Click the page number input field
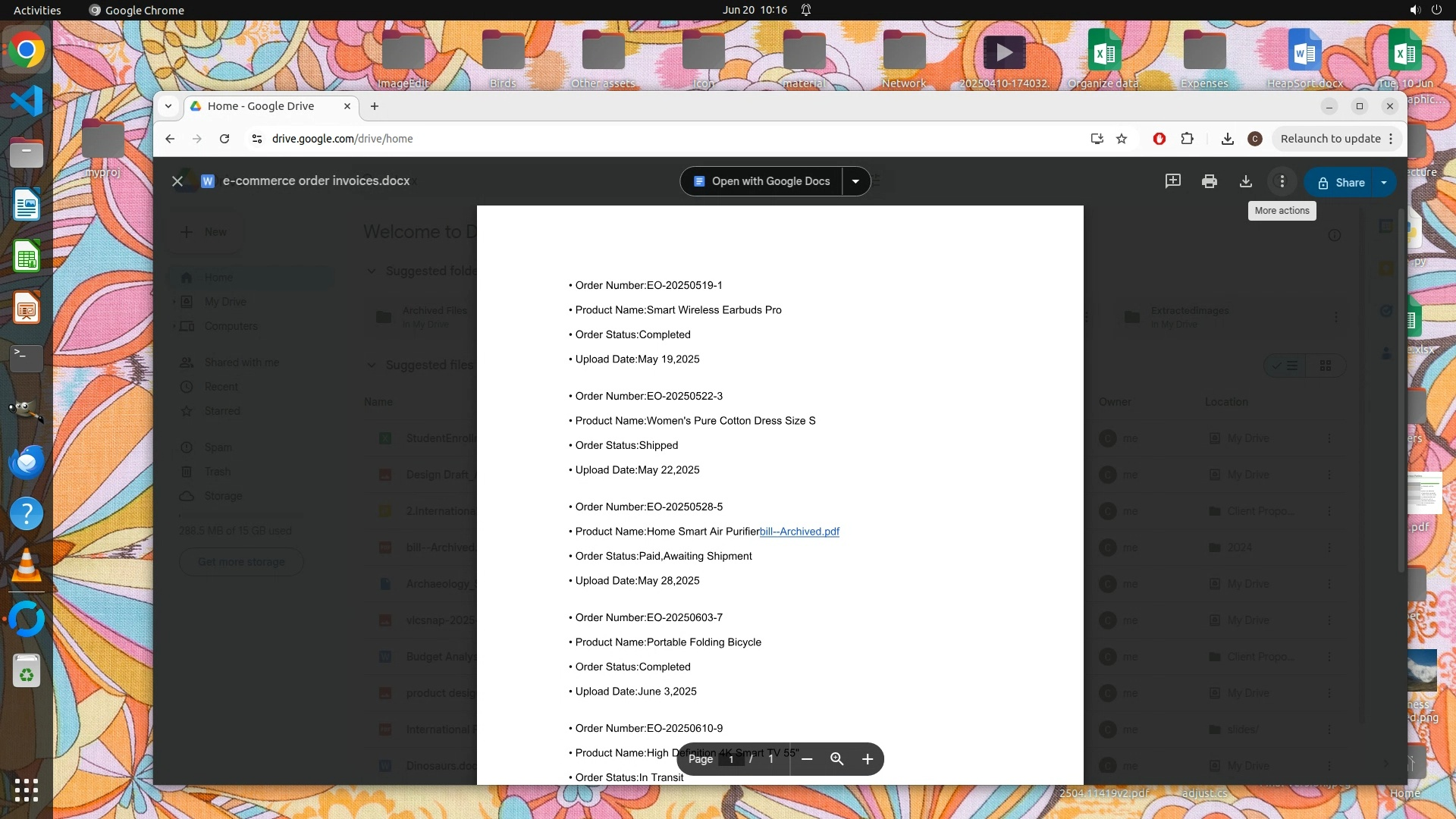Screen dimensions: 1456x819 coord(731,759)
